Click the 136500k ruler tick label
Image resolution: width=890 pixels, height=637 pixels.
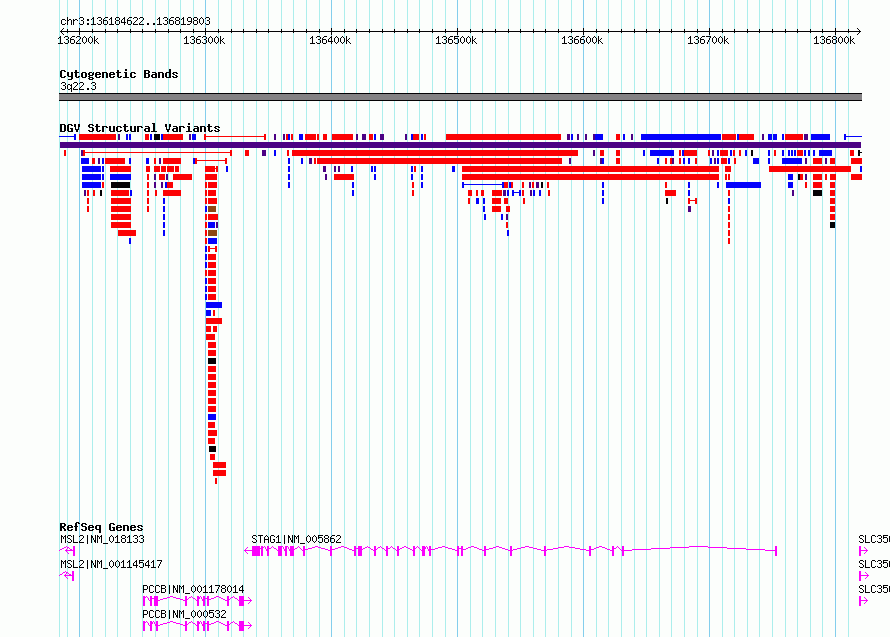click(456, 40)
